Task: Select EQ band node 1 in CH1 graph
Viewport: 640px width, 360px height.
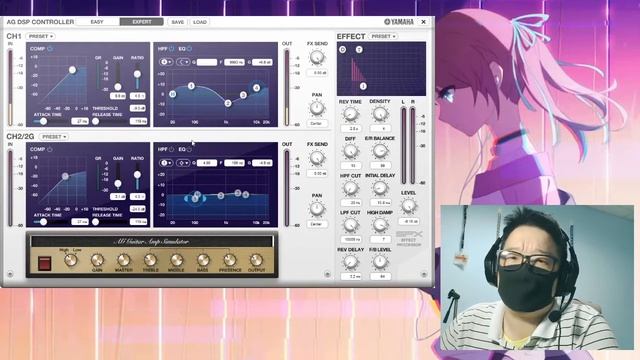Action: pos(191,86)
